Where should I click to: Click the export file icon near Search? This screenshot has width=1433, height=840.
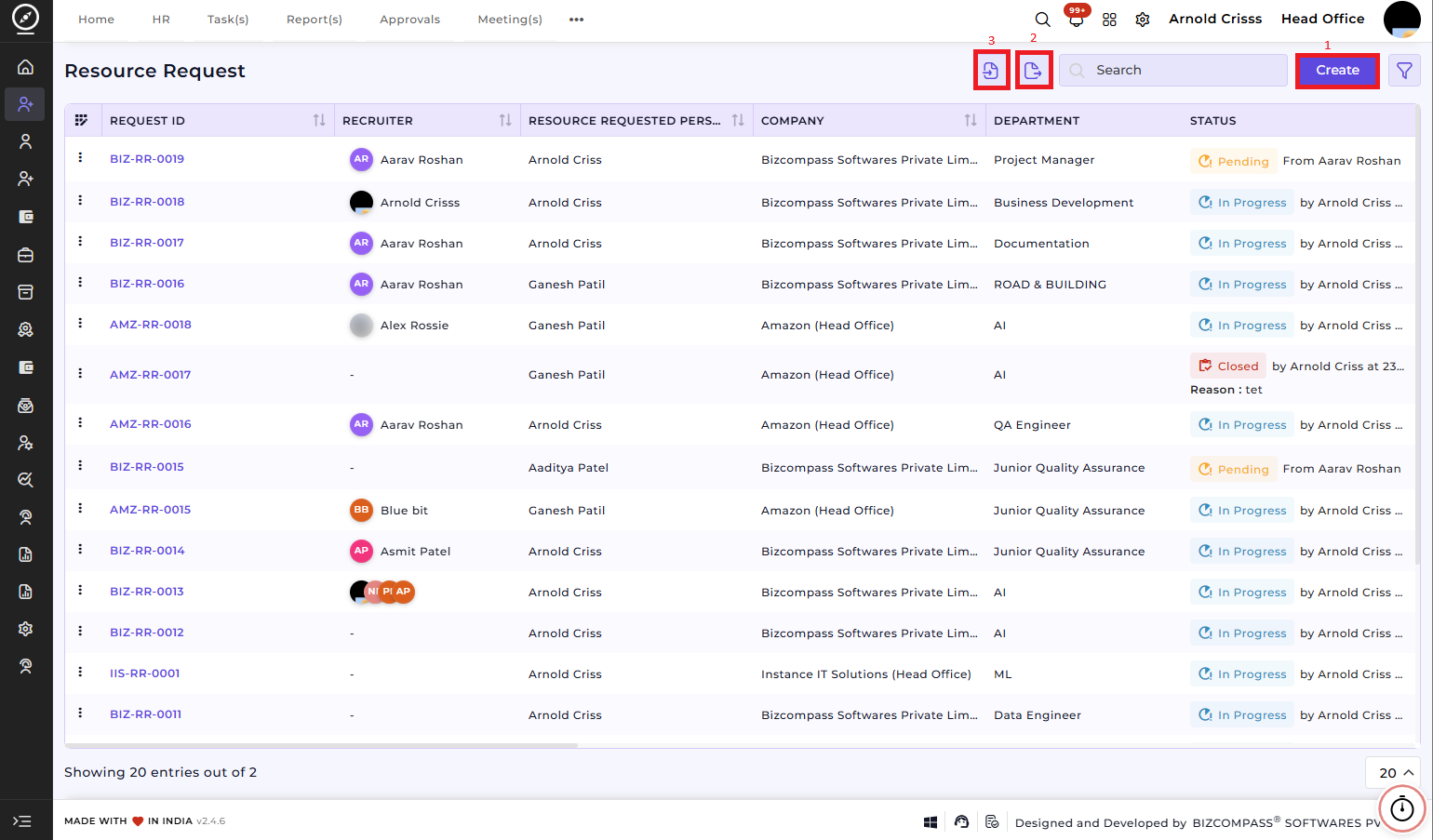pyautogui.click(x=1033, y=71)
